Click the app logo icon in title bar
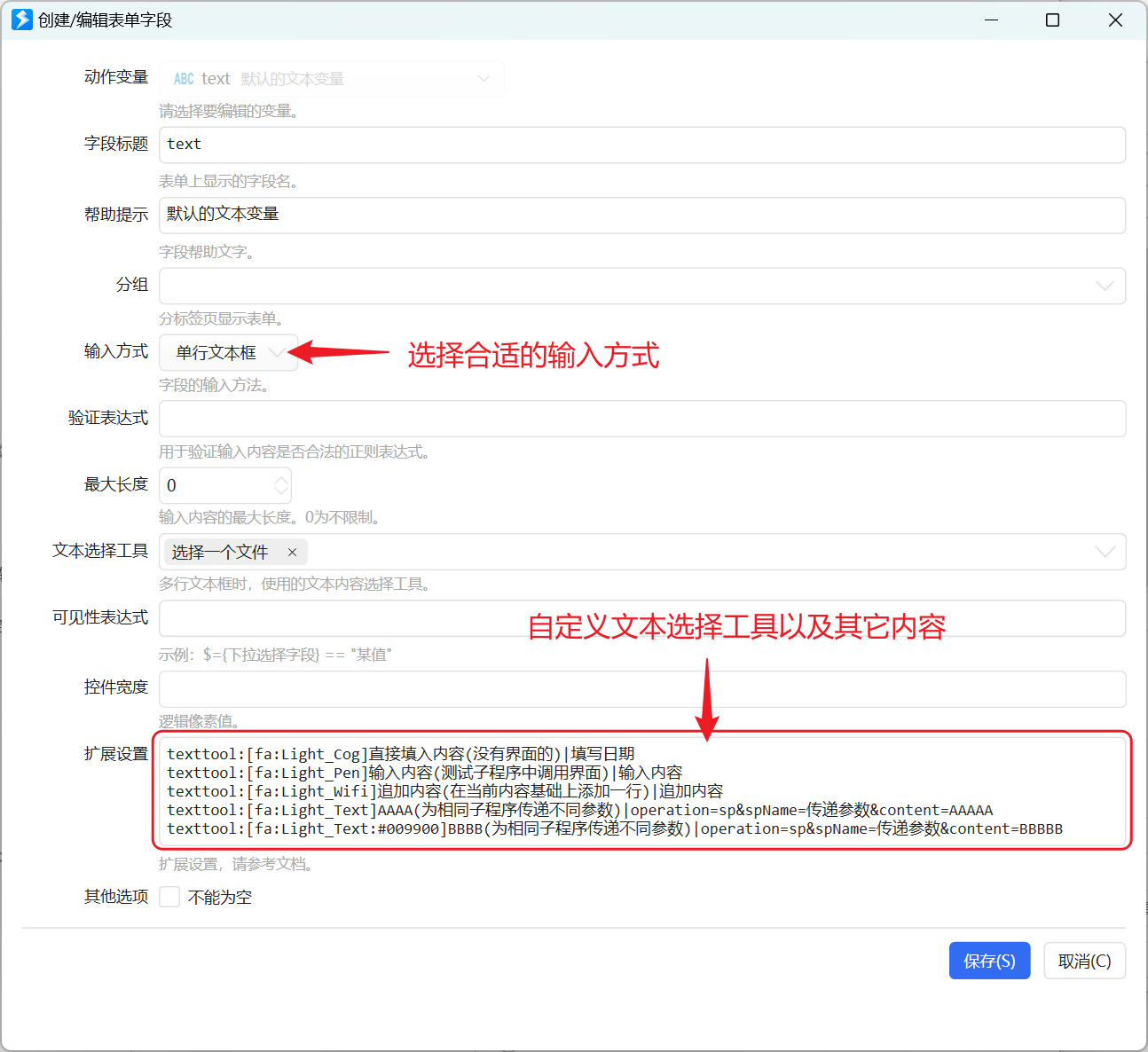The width and height of the screenshot is (1148, 1052). 21,20
